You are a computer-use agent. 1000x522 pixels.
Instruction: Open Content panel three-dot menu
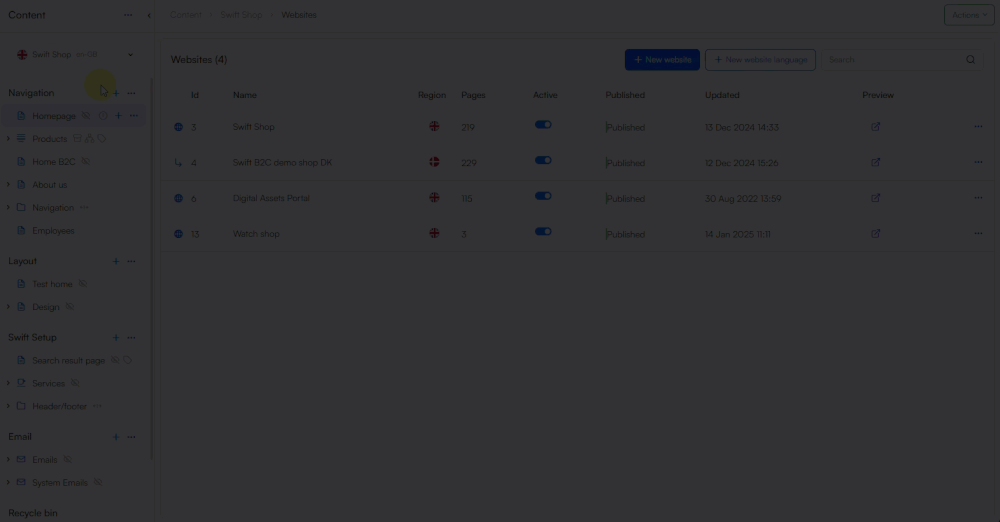tap(128, 15)
